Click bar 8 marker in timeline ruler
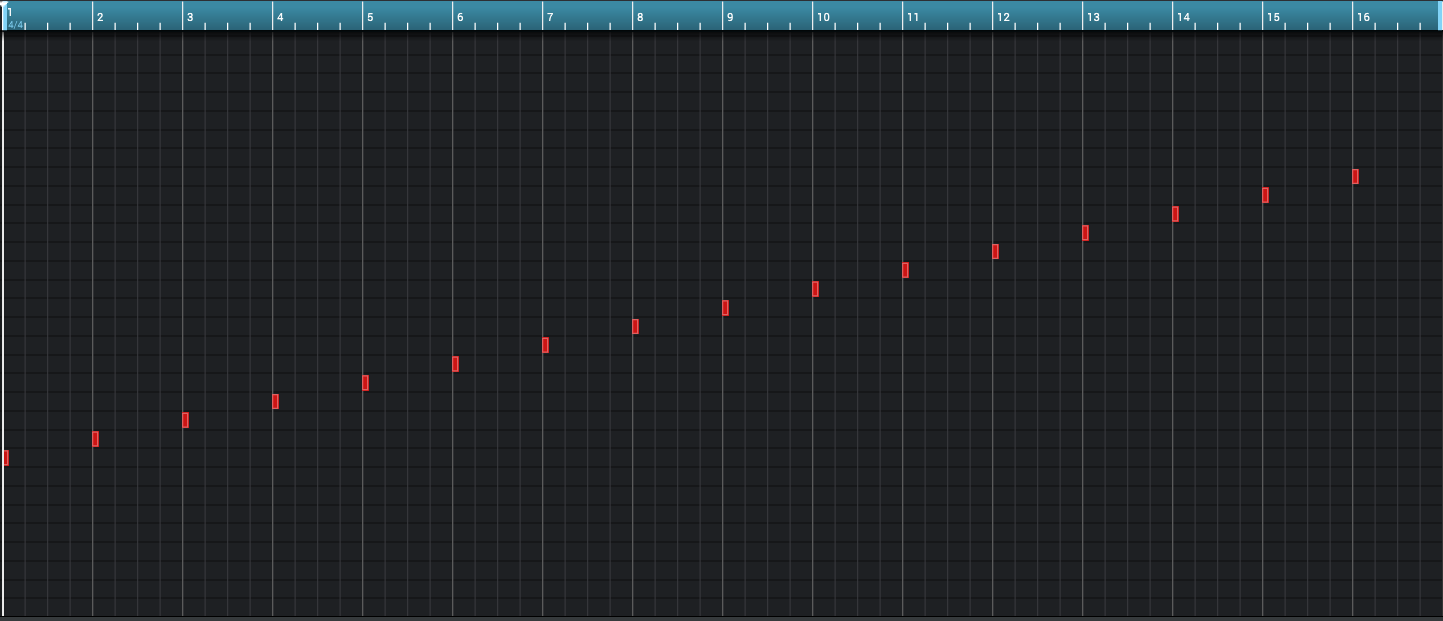The image size is (1443, 621). click(640, 17)
